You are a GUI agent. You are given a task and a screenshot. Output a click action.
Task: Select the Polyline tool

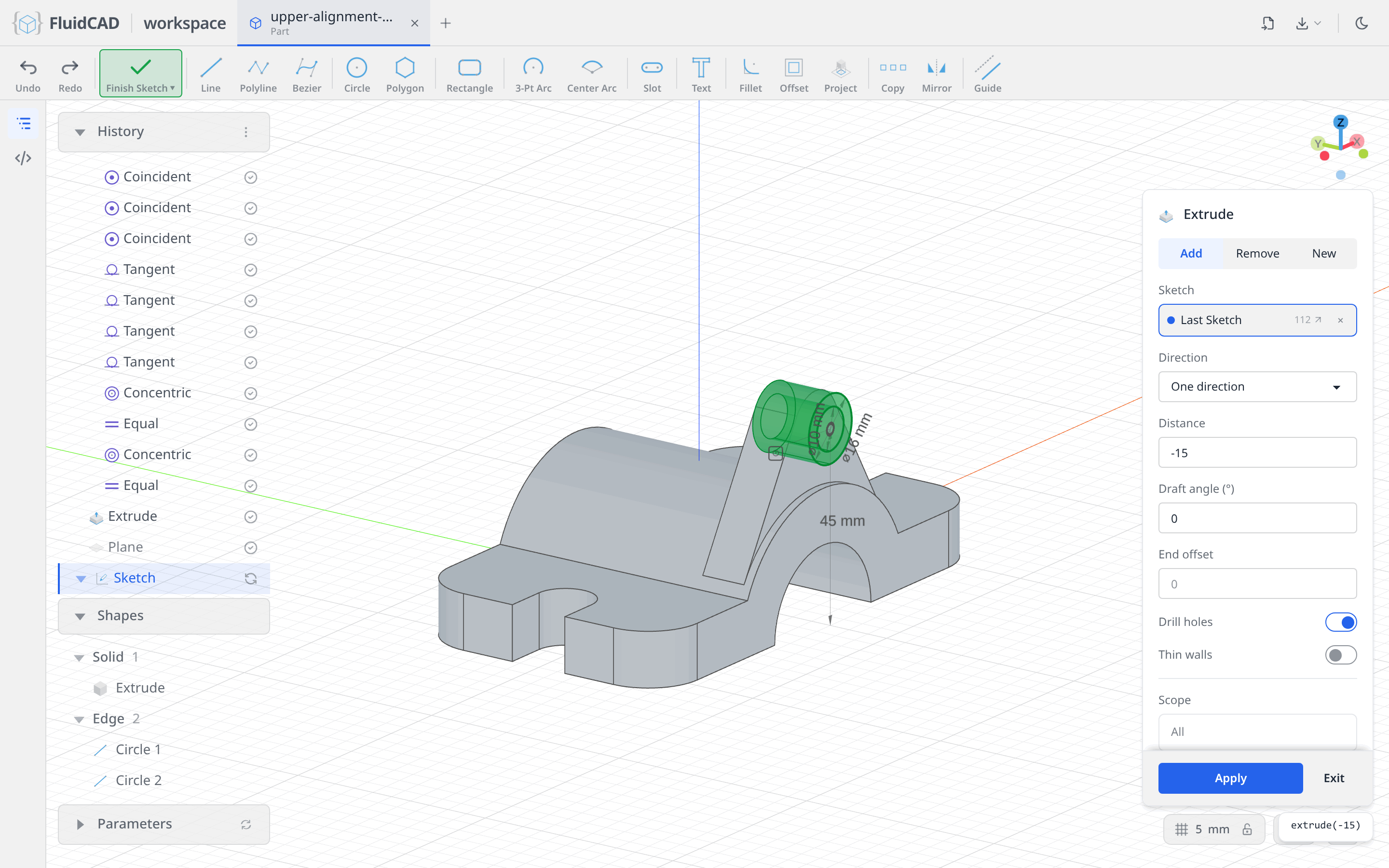point(258,75)
